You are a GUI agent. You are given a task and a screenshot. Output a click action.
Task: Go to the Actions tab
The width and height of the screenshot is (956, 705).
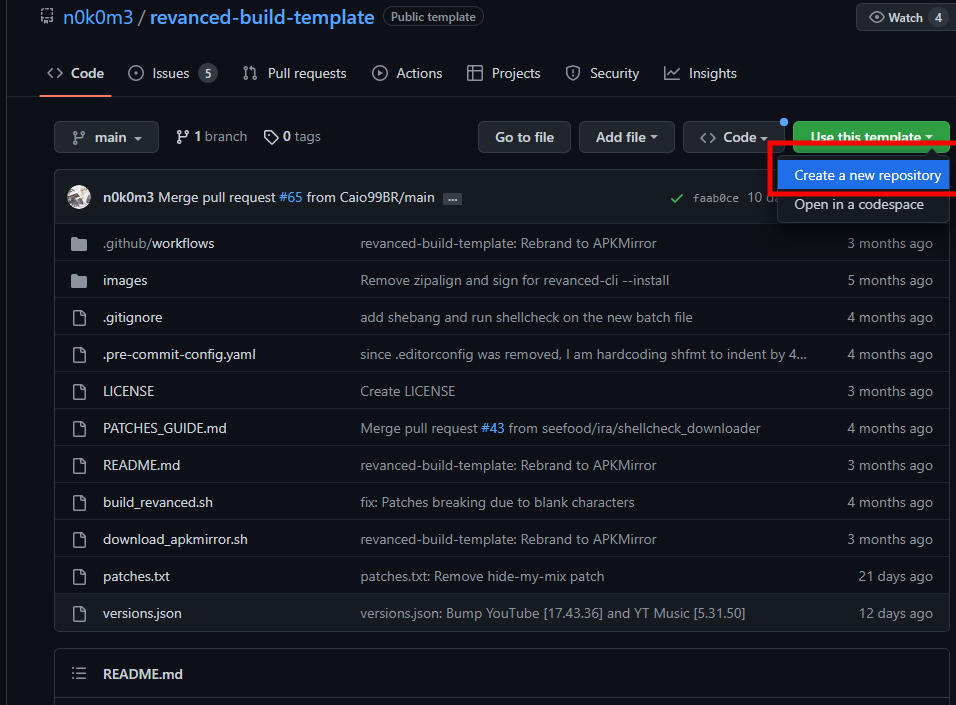click(407, 73)
